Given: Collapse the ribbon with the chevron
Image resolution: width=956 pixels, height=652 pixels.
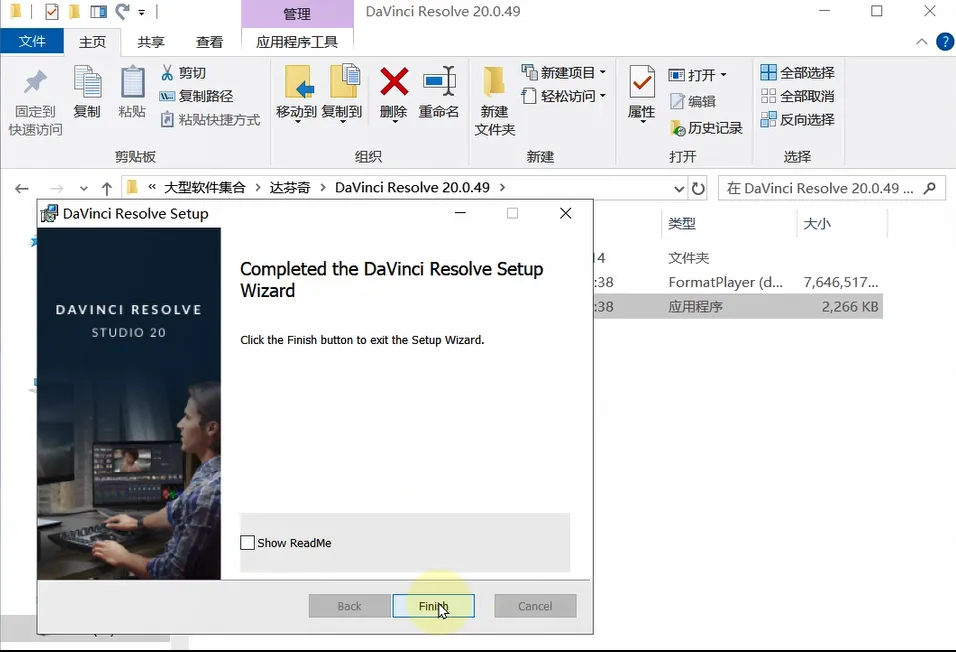Looking at the screenshot, I should [921, 42].
